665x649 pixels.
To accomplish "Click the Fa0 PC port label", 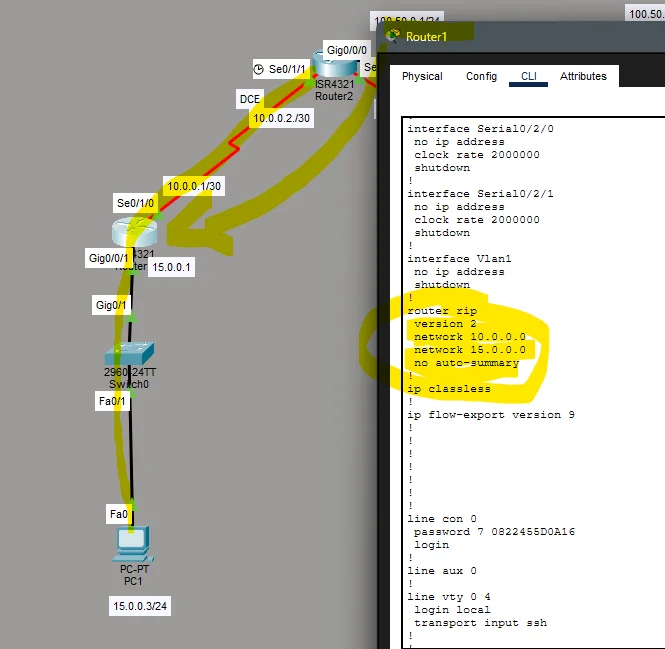I will pyautogui.click(x=118, y=514).
